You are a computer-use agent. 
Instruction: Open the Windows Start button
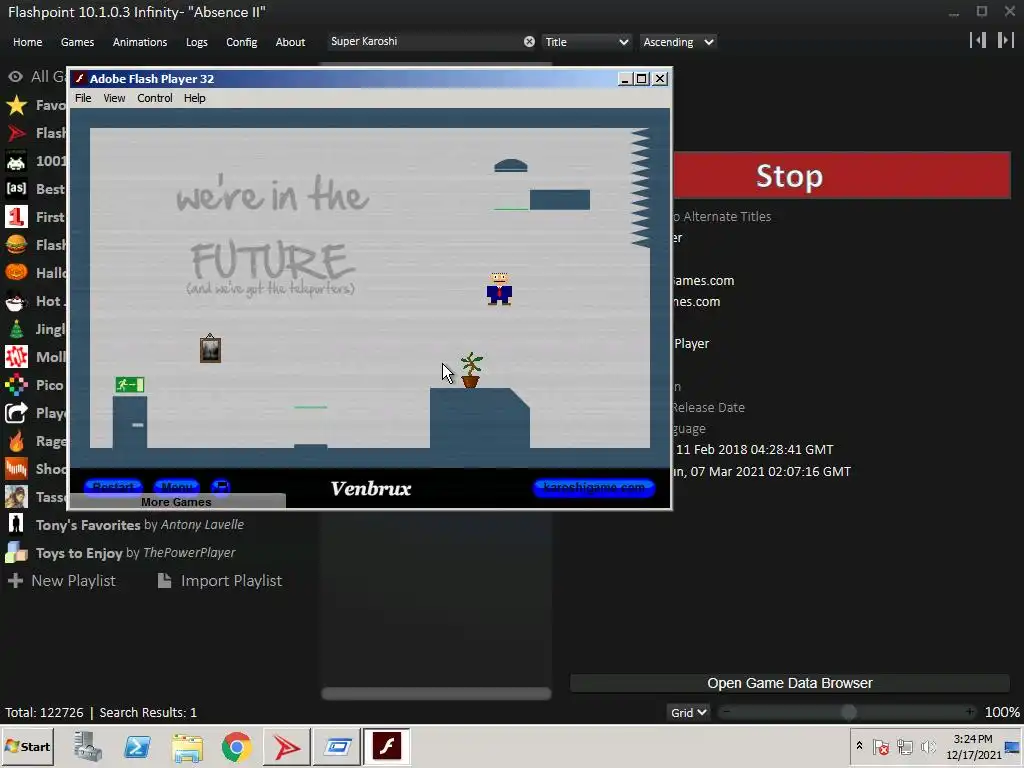(27, 746)
